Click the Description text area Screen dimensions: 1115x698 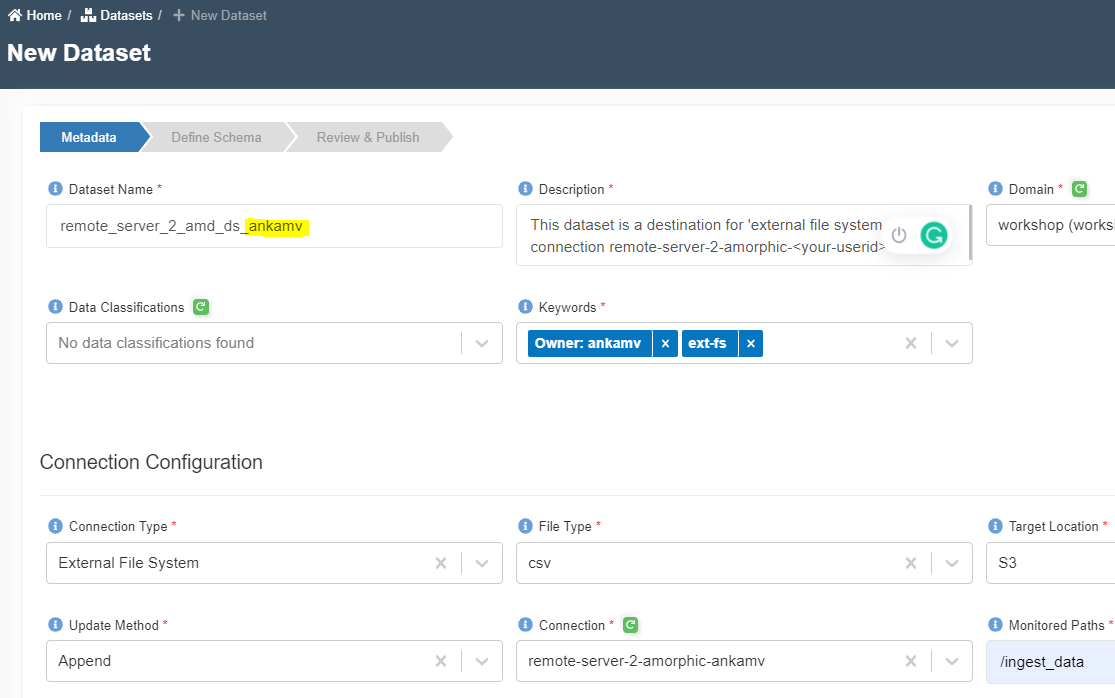pos(744,235)
